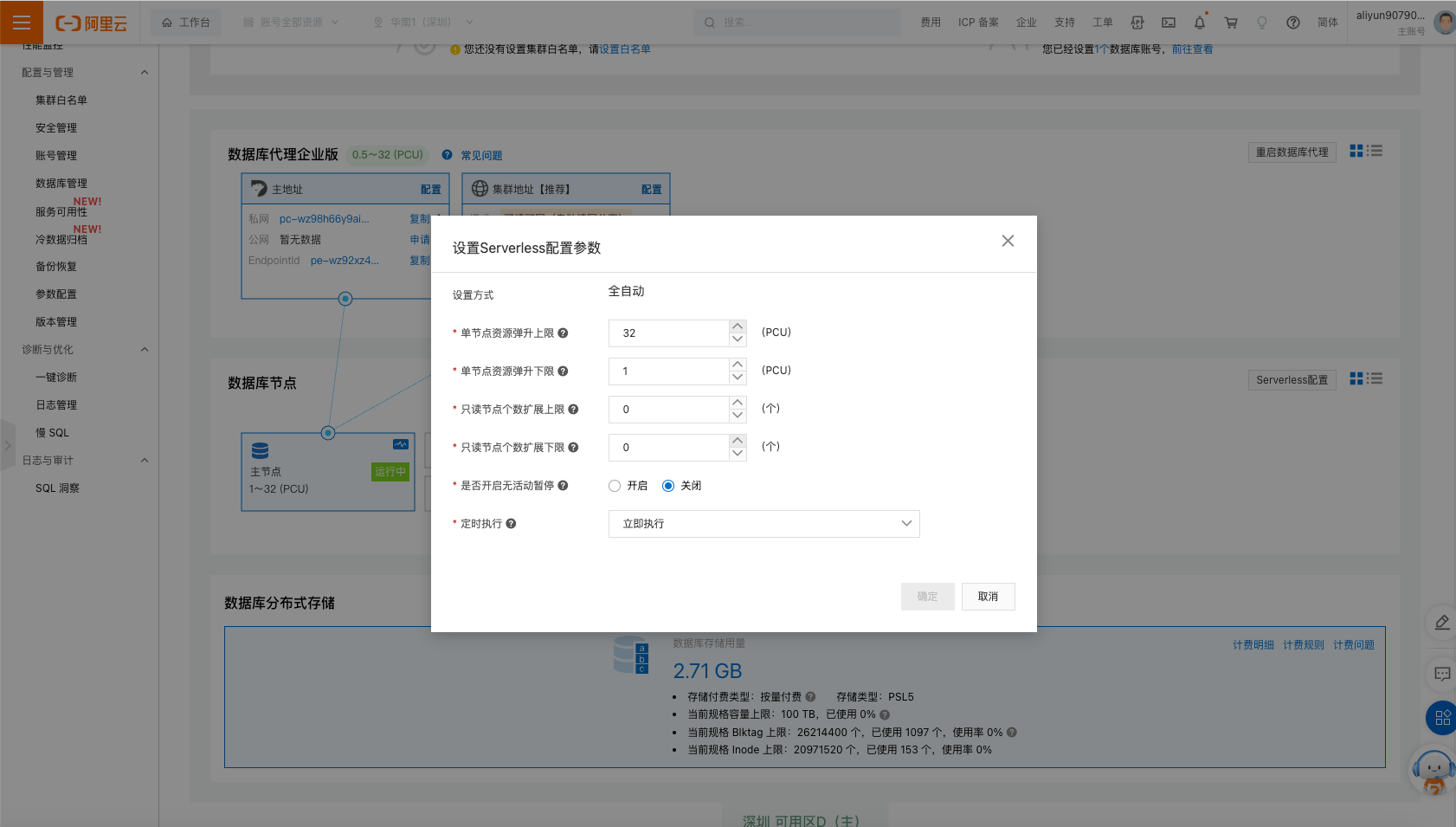The image size is (1456, 827).
Task: Open the help question-mark icon
Action: click(1292, 23)
